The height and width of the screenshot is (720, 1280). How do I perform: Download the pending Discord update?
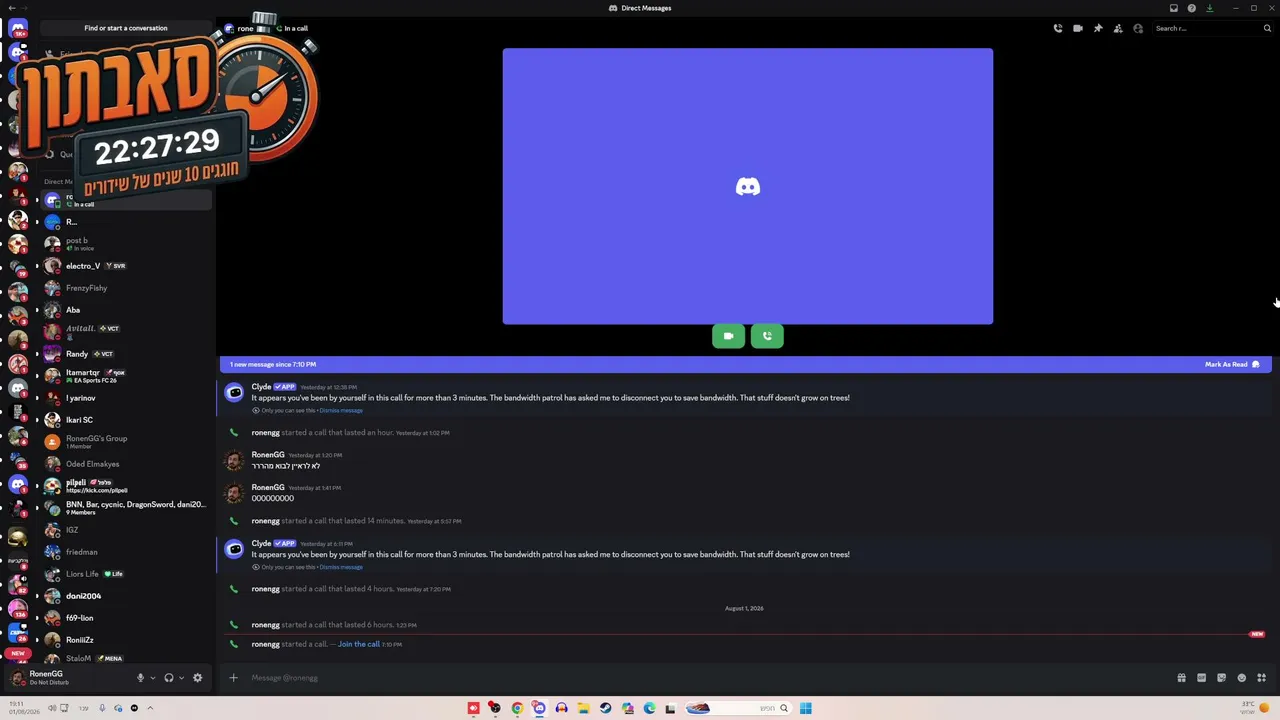1209,8
